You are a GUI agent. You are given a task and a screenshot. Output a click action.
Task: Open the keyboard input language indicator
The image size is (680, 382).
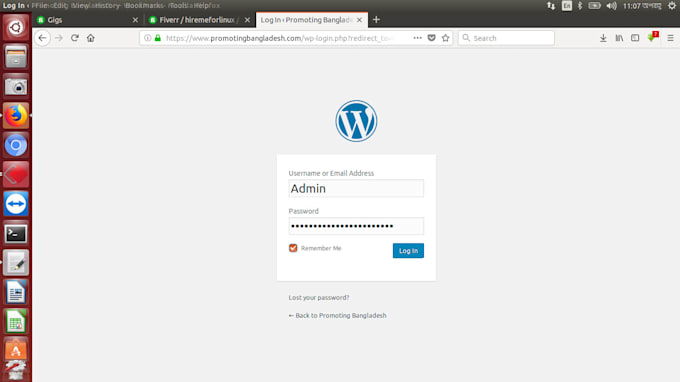[x=566, y=6]
